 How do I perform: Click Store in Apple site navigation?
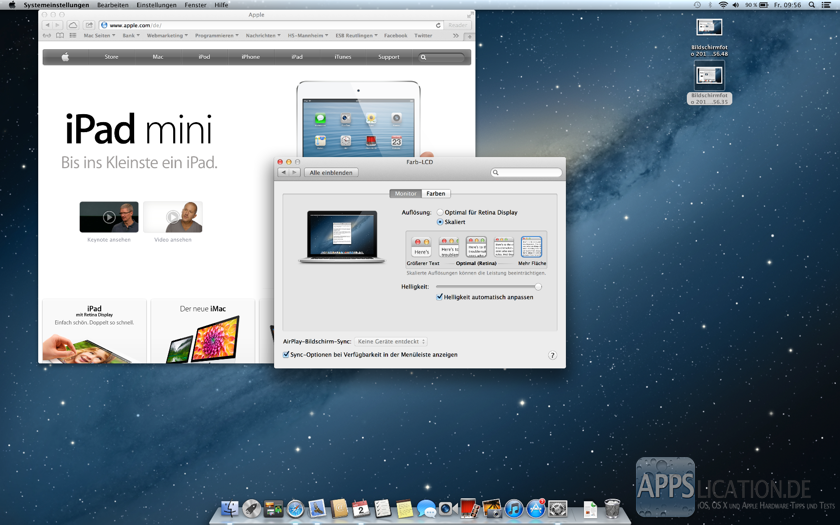(x=111, y=57)
